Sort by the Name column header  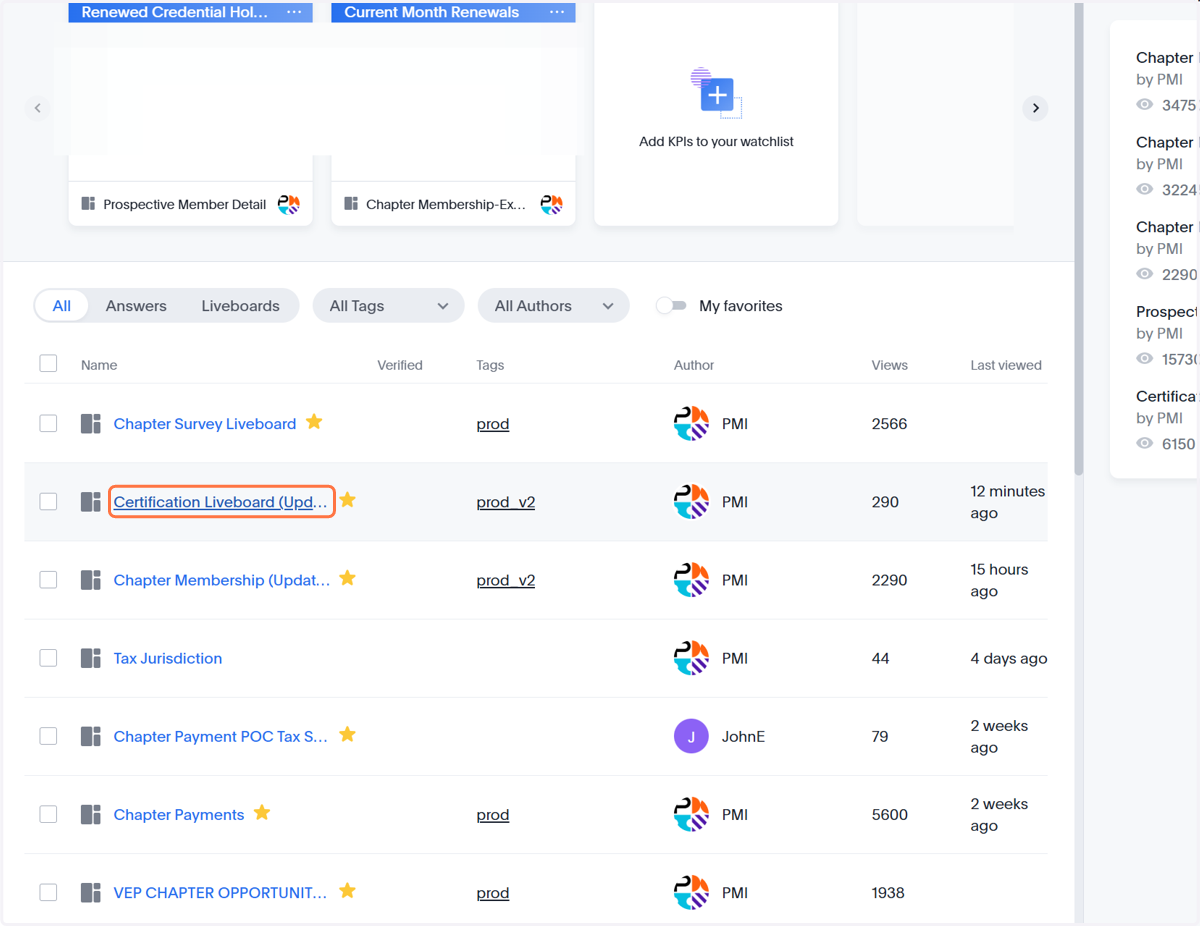(99, 365)
